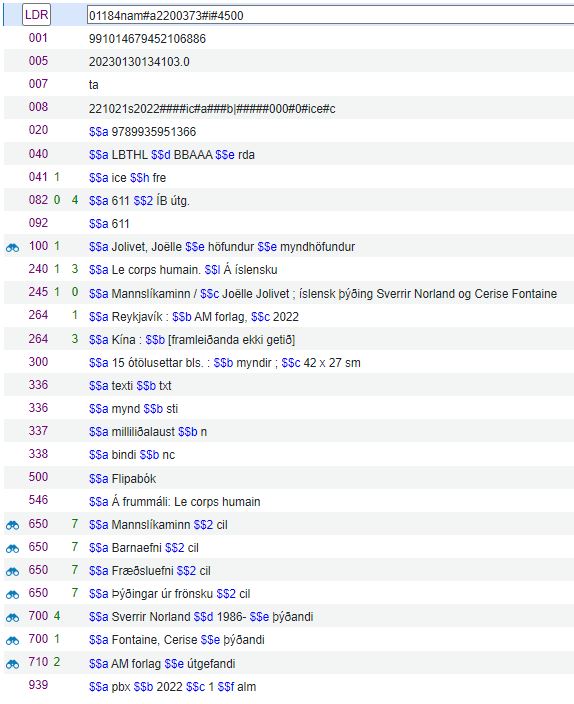Click Kína manufacture statement row

click(x=192, y=340)
